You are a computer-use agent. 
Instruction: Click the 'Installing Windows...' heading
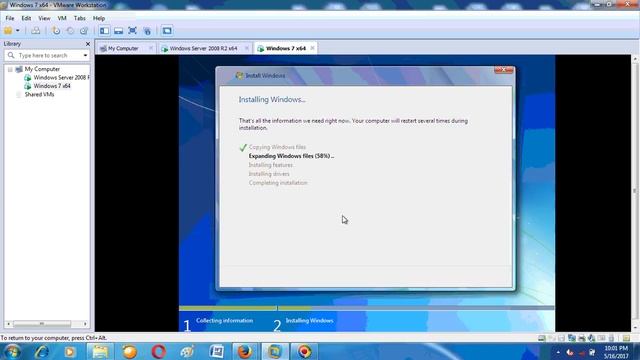(x=272, y=100)
